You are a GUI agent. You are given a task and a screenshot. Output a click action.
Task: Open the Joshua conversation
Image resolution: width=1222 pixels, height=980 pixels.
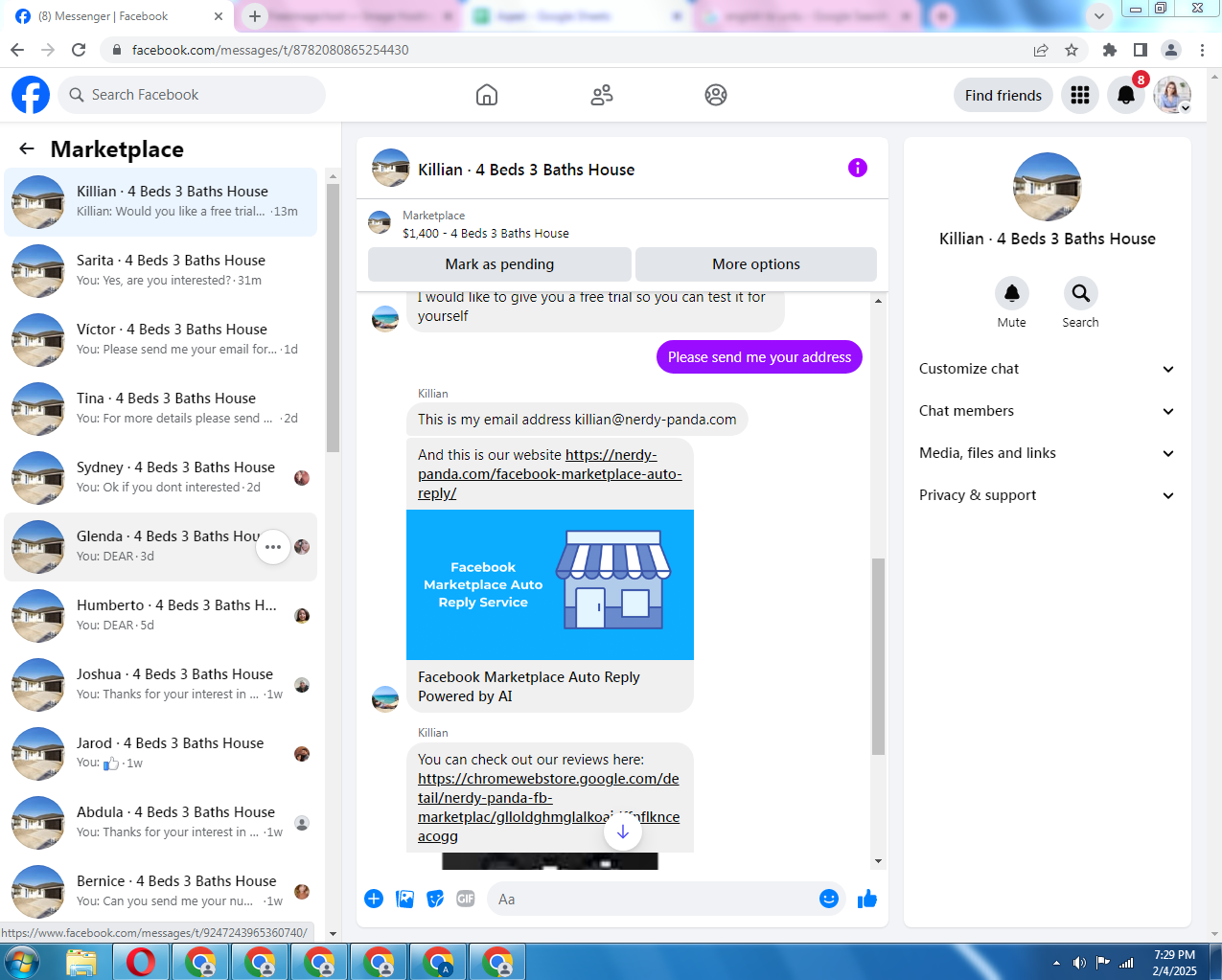click(161, 685)
